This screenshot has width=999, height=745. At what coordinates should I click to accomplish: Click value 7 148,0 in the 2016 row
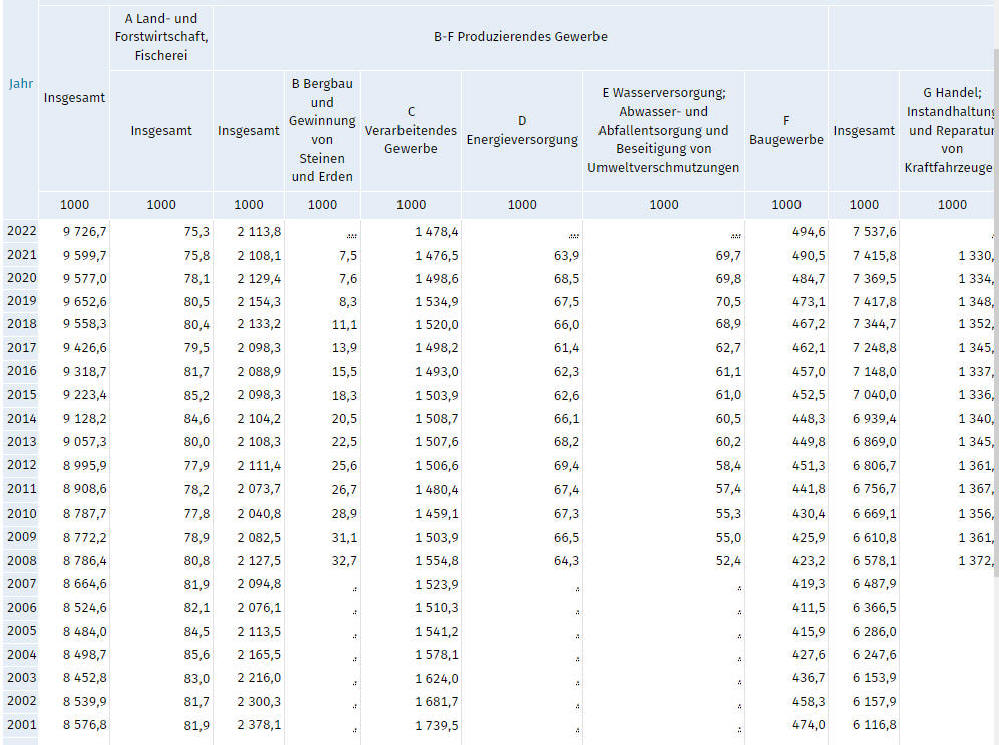(x=874, y=372)
